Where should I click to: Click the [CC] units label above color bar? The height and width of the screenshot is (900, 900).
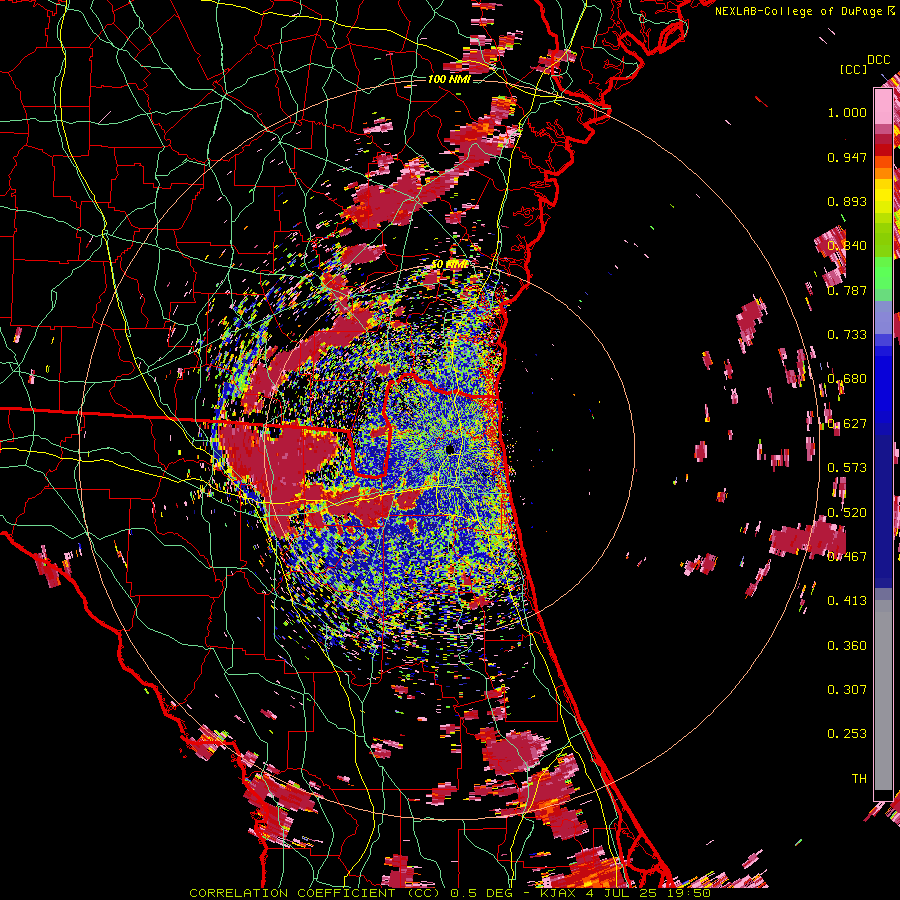(853, 69)
